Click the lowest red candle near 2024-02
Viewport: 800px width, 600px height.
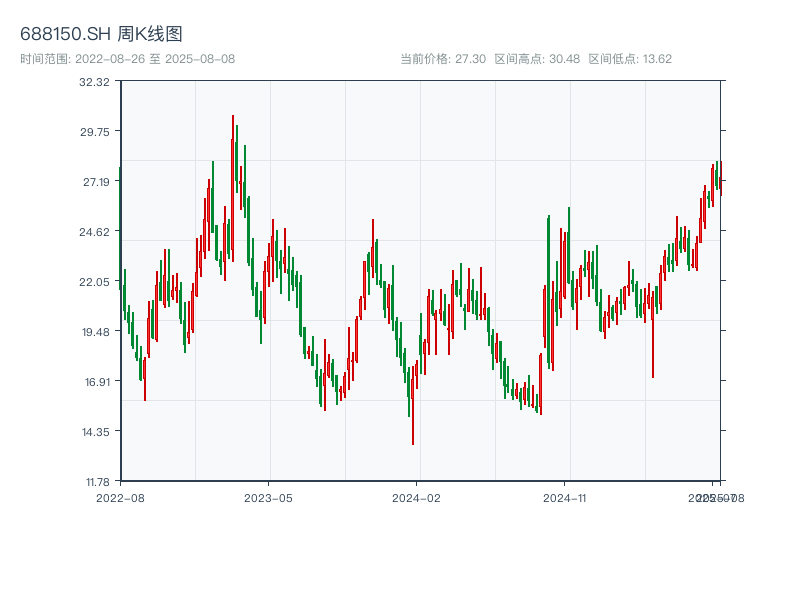[413, 404]
